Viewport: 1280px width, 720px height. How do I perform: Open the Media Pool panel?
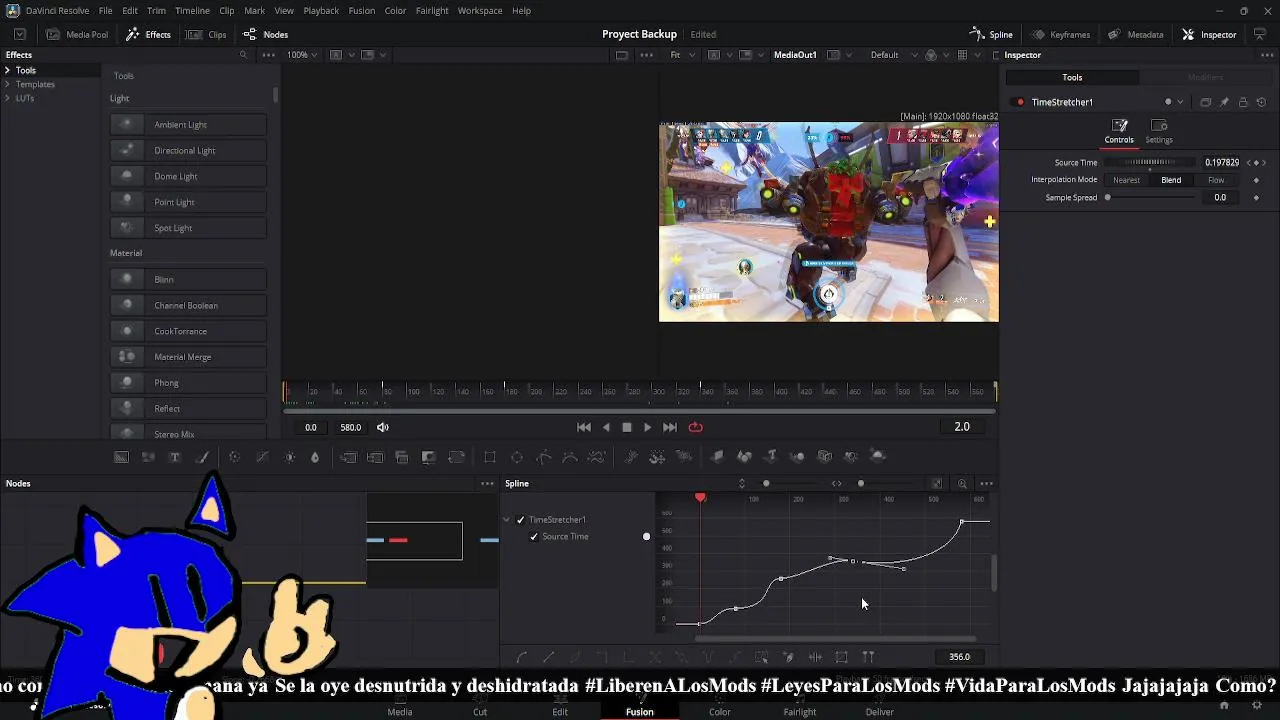pyautogui.click(x=77, y=34)
